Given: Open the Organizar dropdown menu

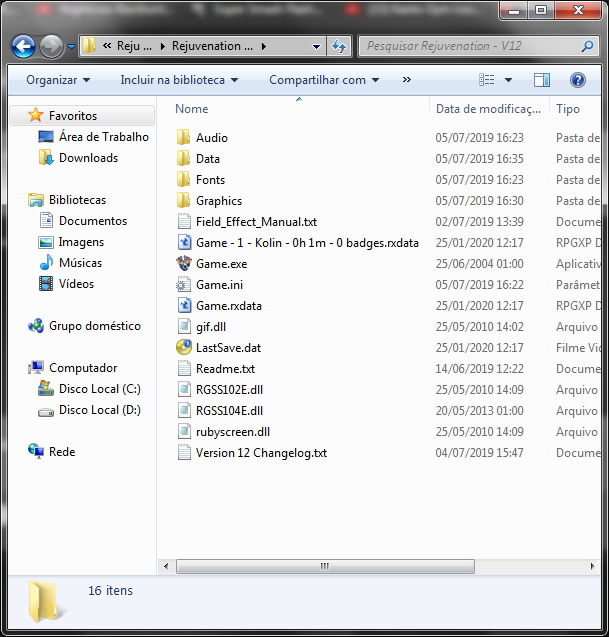Looking at the screenshot, I should [x=58, y=80].
